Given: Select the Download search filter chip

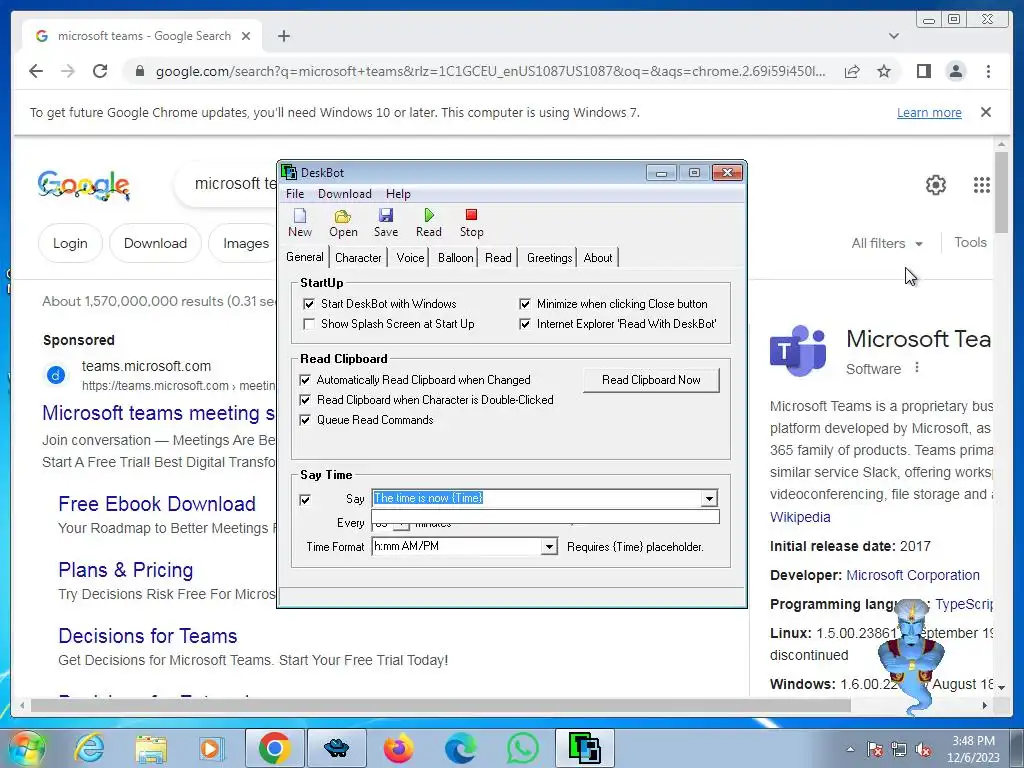Looking at the screenshot, I should pos(155,243).
